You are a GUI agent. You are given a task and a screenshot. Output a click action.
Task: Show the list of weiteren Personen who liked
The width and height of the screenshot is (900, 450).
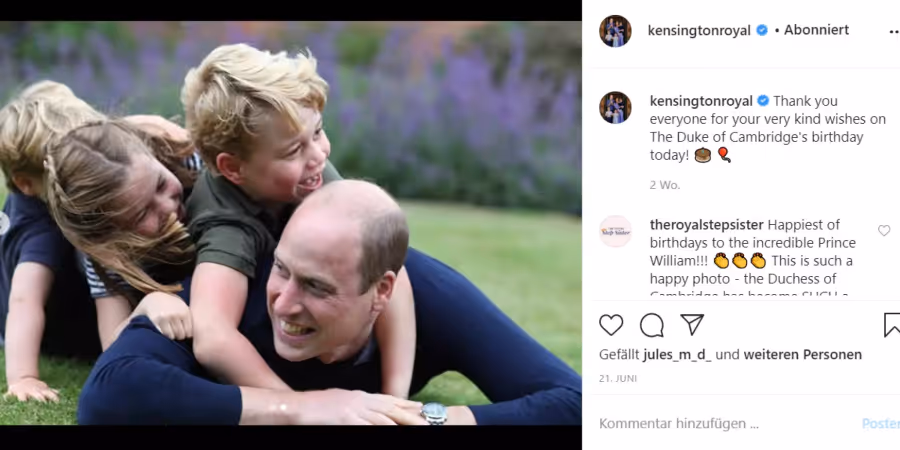[x=802, y=355]
